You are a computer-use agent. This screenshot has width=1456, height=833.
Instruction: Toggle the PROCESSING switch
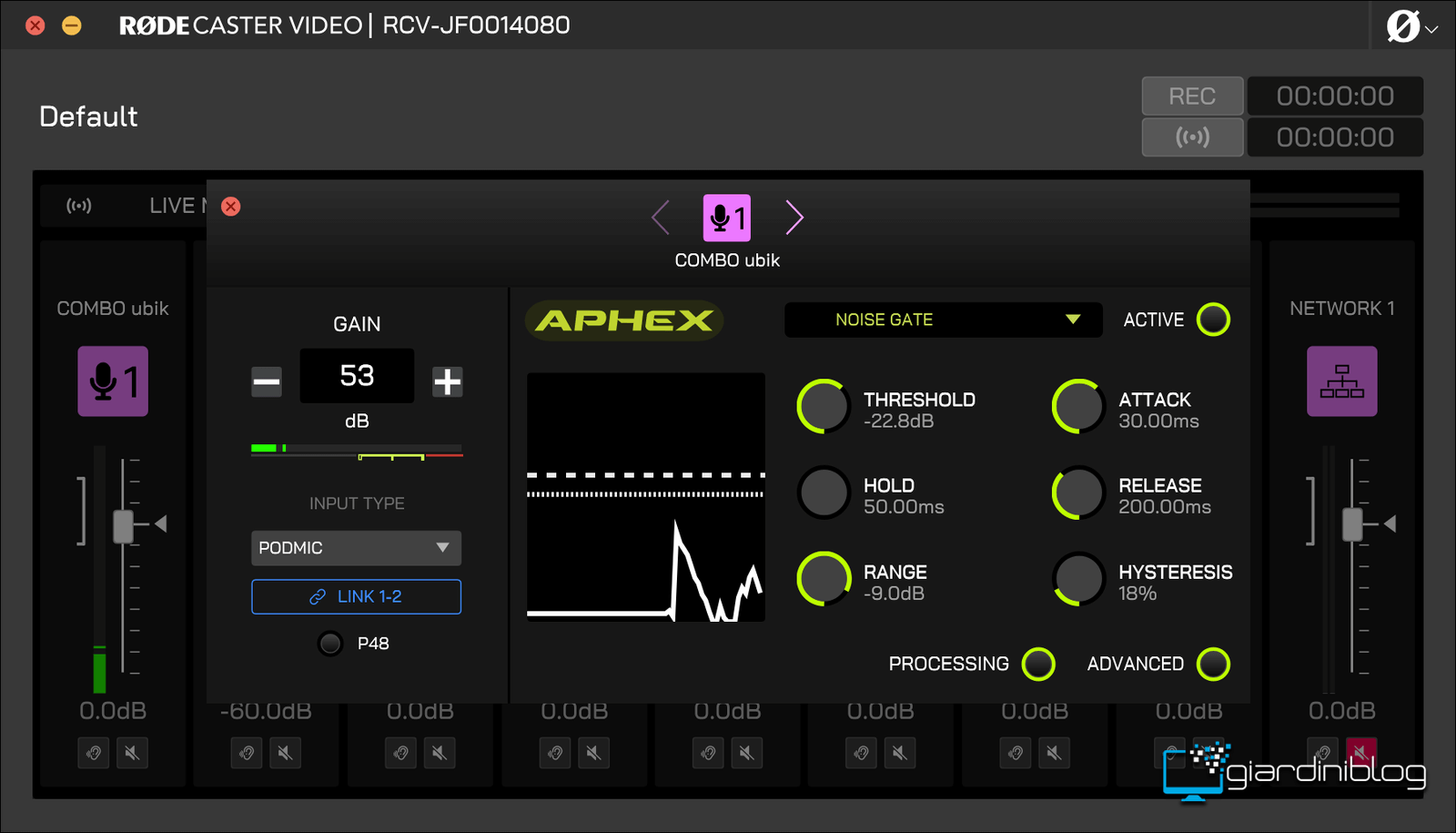[x=1037, y=665]
